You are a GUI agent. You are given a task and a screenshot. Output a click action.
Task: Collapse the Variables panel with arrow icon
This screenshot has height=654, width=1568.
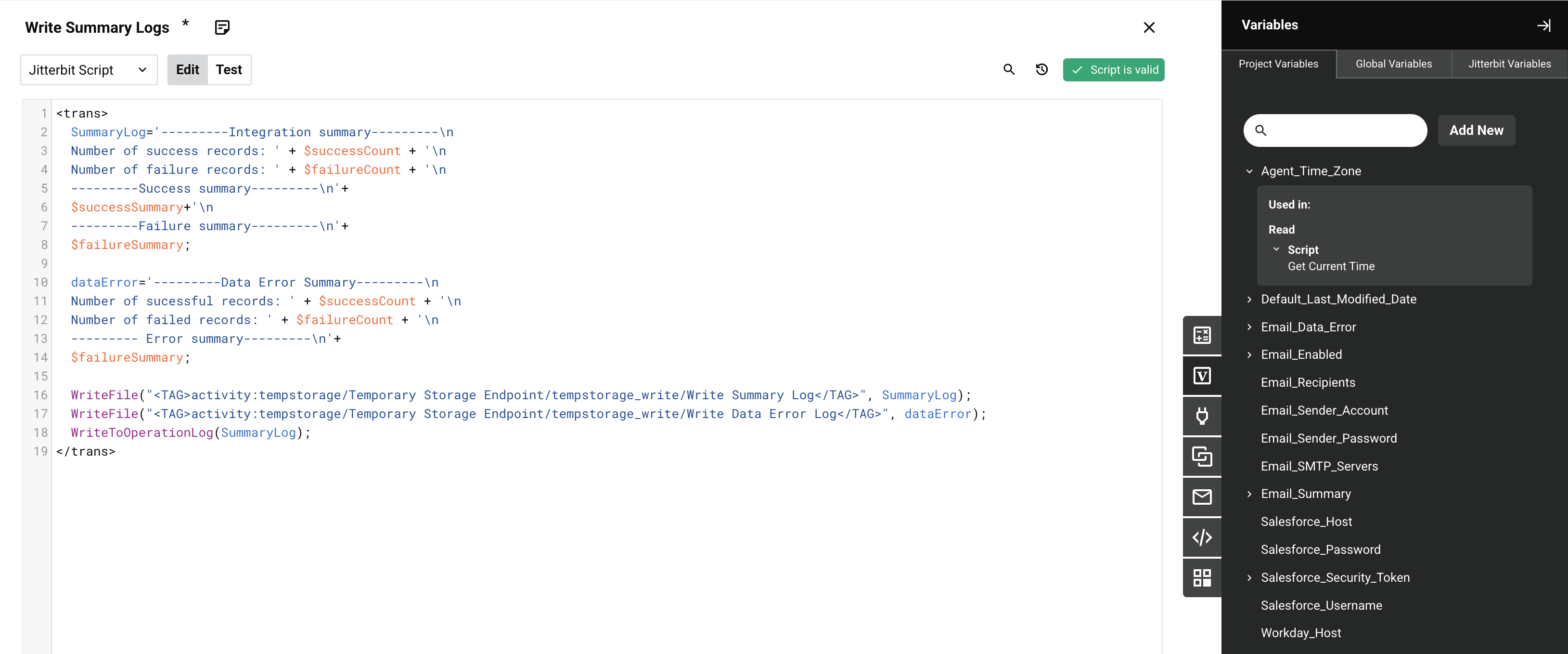click(x=1543, y=25)
